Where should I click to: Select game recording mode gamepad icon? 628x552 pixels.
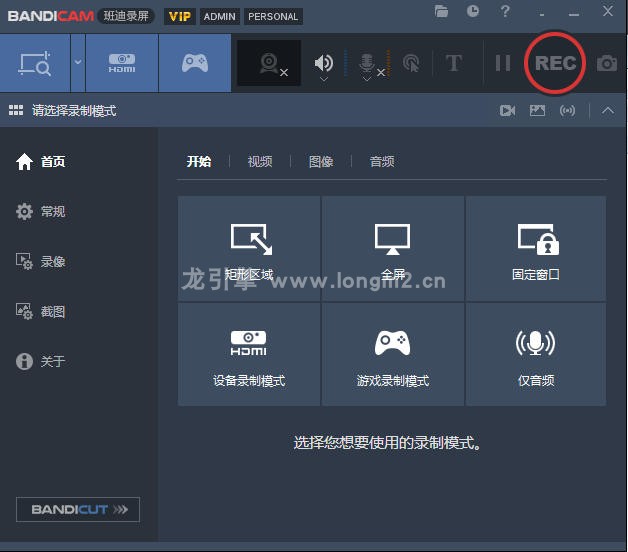pos(195,63)
